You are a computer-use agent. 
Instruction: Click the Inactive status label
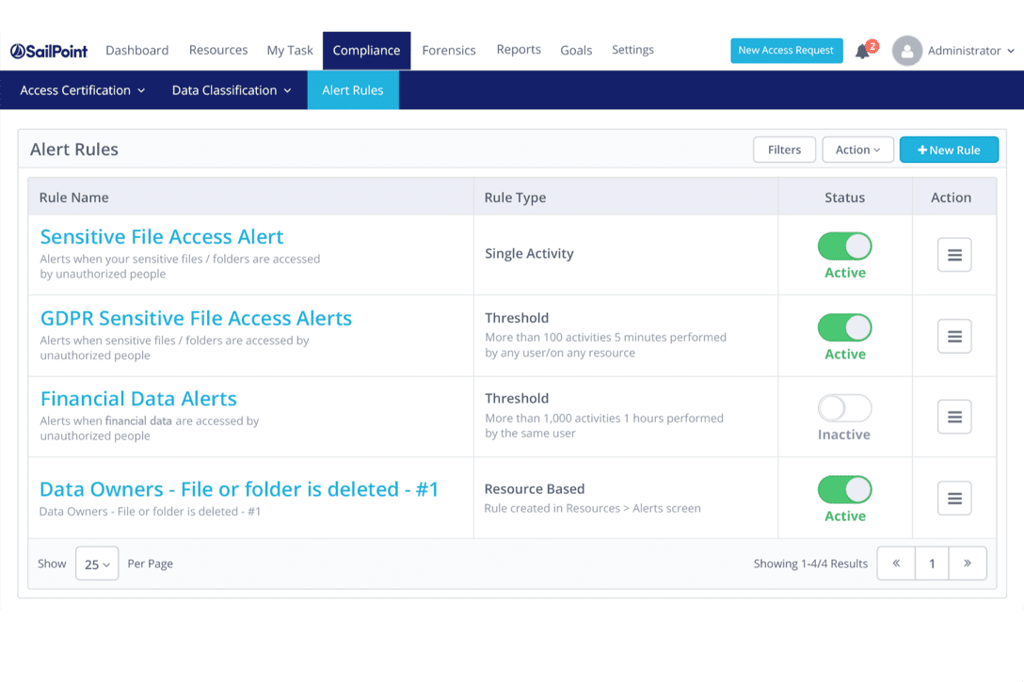[844, 434]
